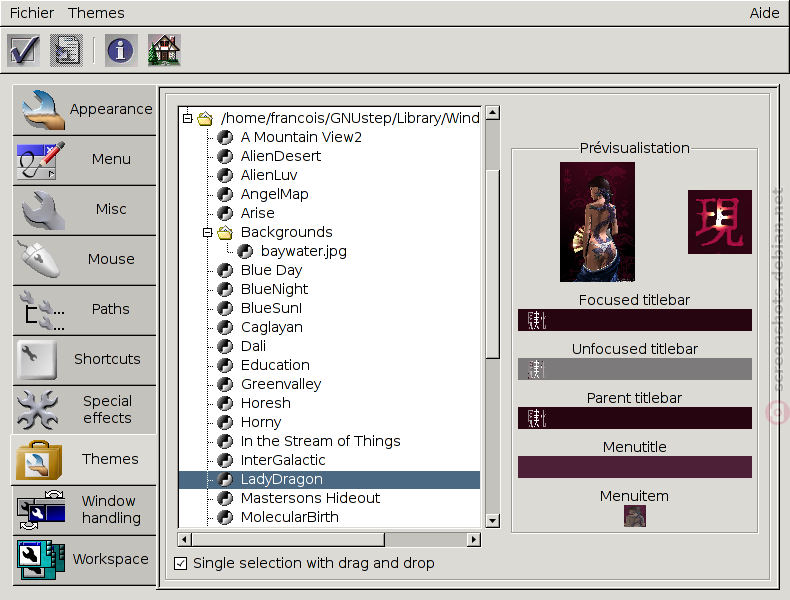The height and width of the screenshot is (600, 790).
Task: Click the root folder icon in tree
Action: [205, 118]
